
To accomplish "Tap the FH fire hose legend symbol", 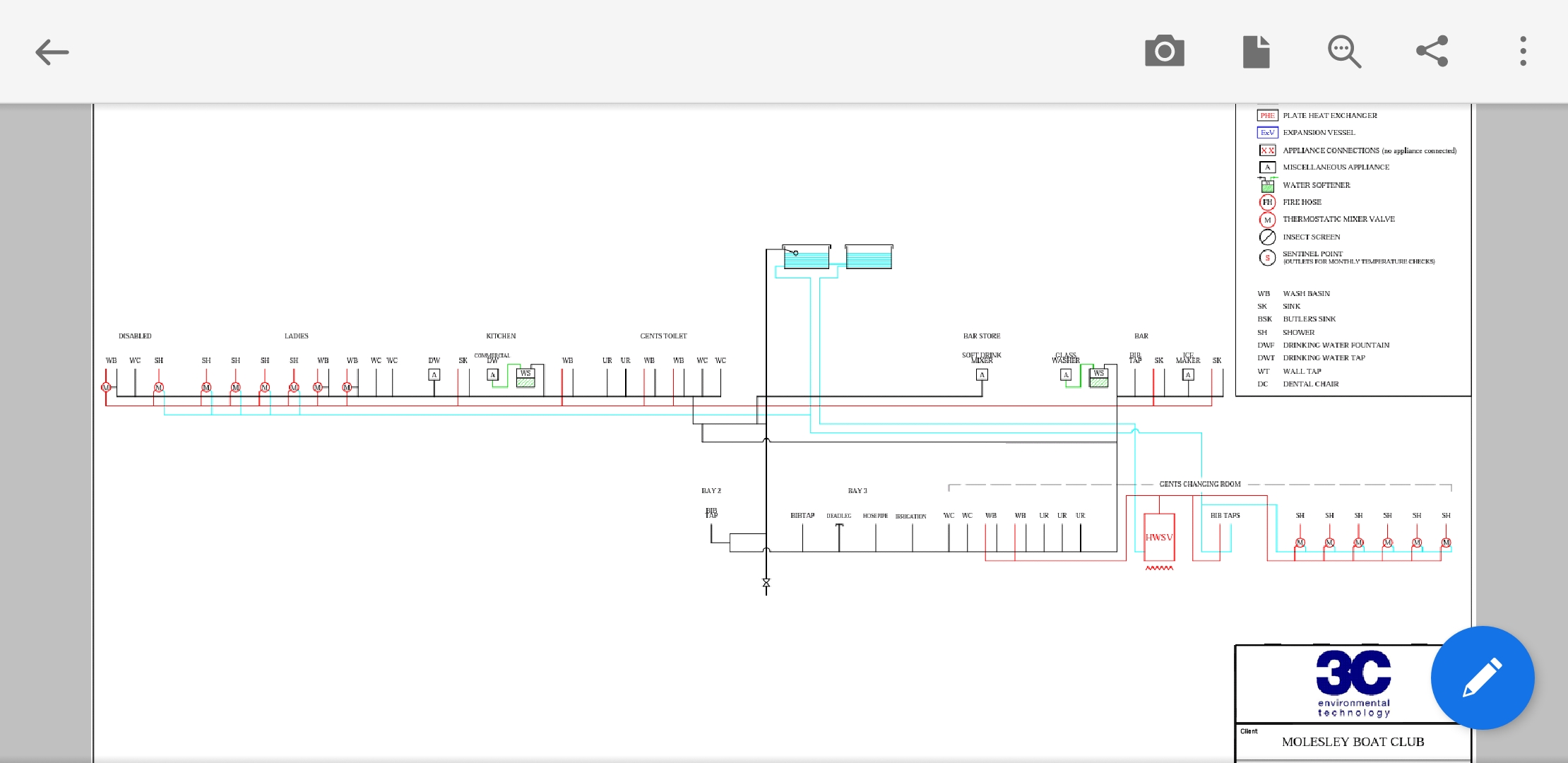I will tap(1268, 202).
